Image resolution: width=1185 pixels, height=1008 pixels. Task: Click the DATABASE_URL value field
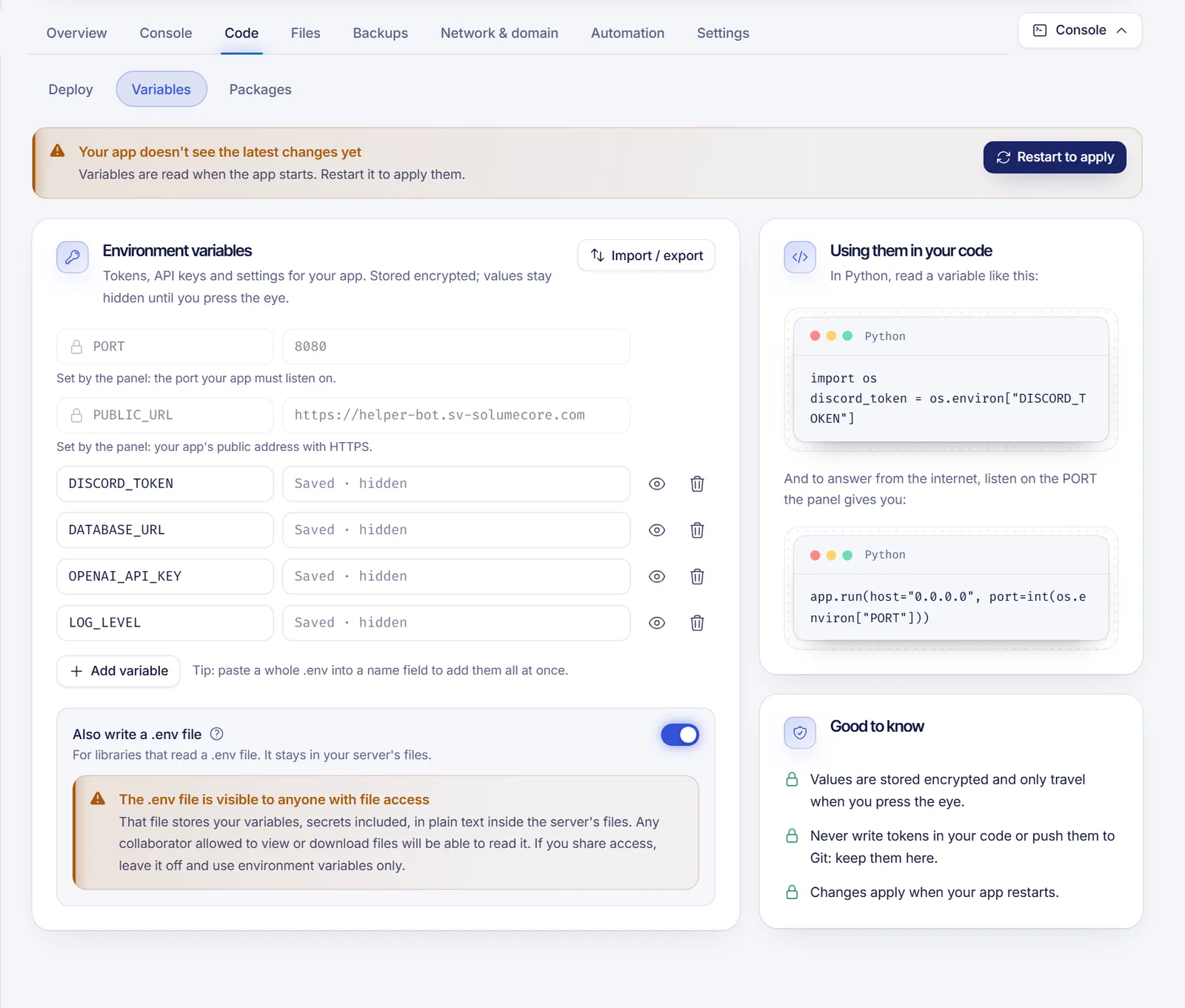point(456,530)
